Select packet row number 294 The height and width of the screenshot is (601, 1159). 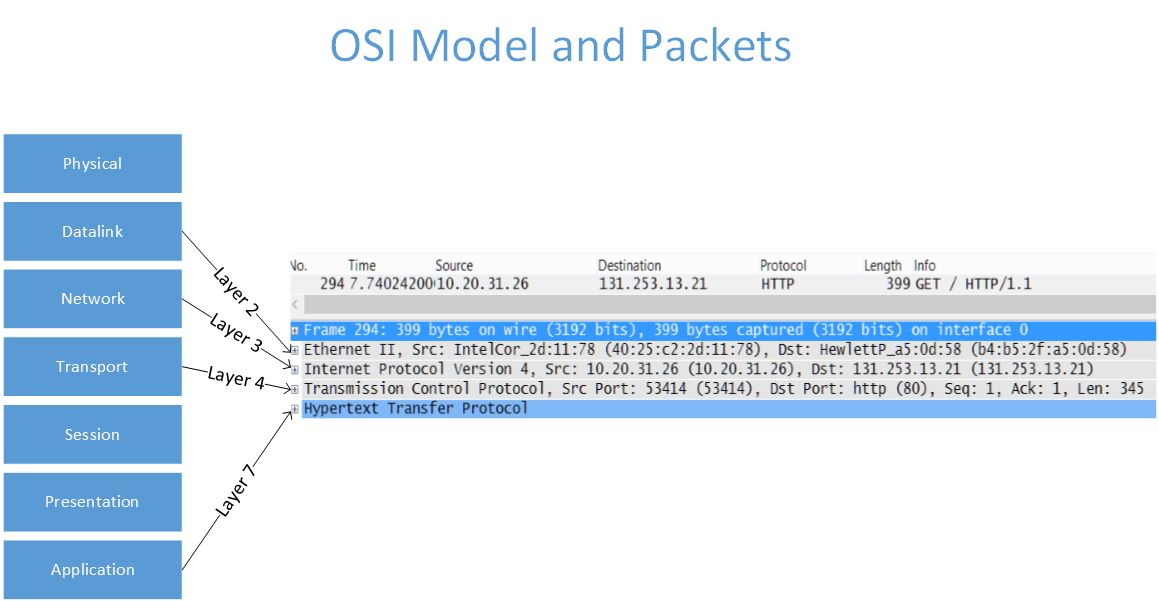600,283
